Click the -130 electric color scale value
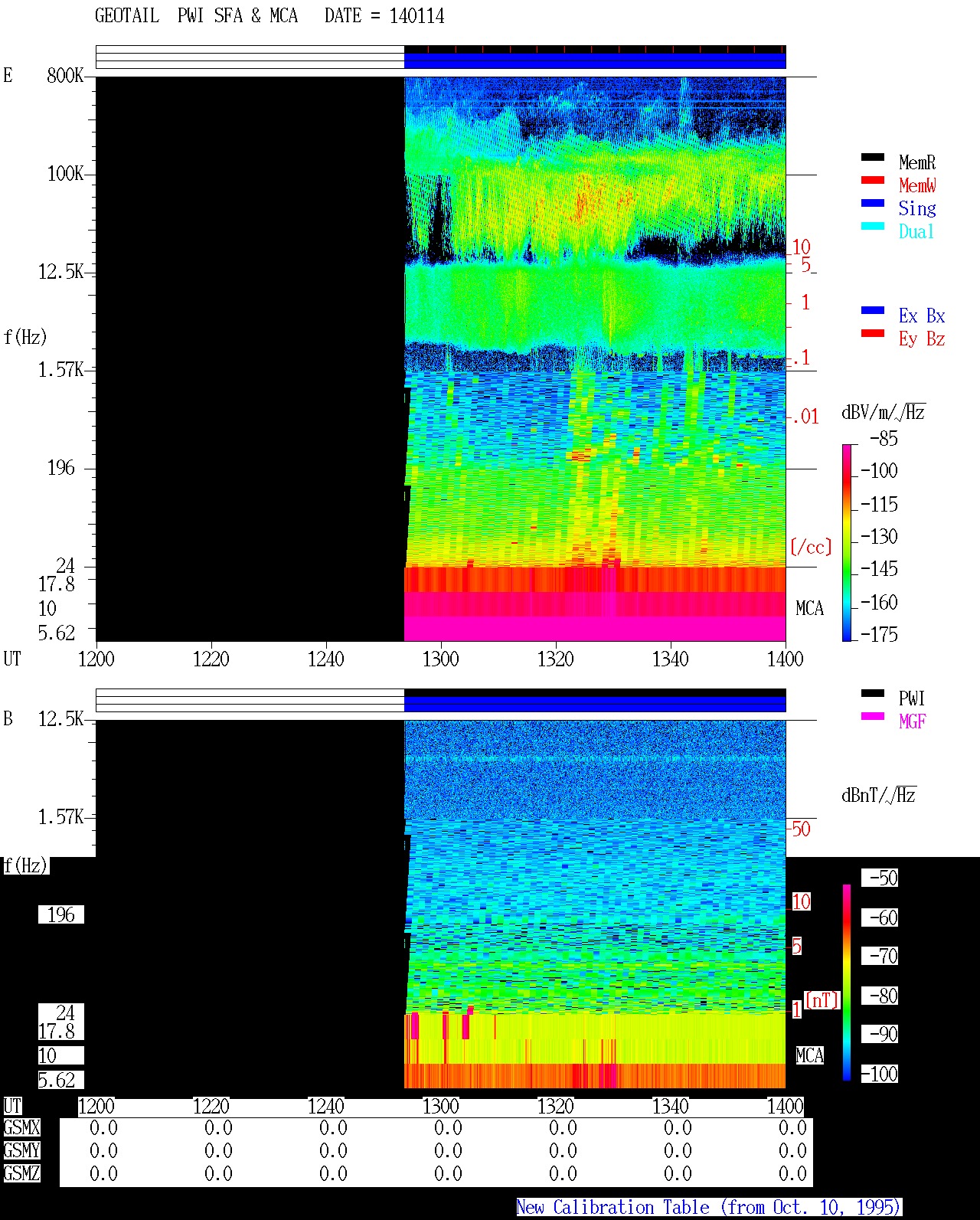The image size is (980, 1220). pyautogui.click(x=879, y=536)
